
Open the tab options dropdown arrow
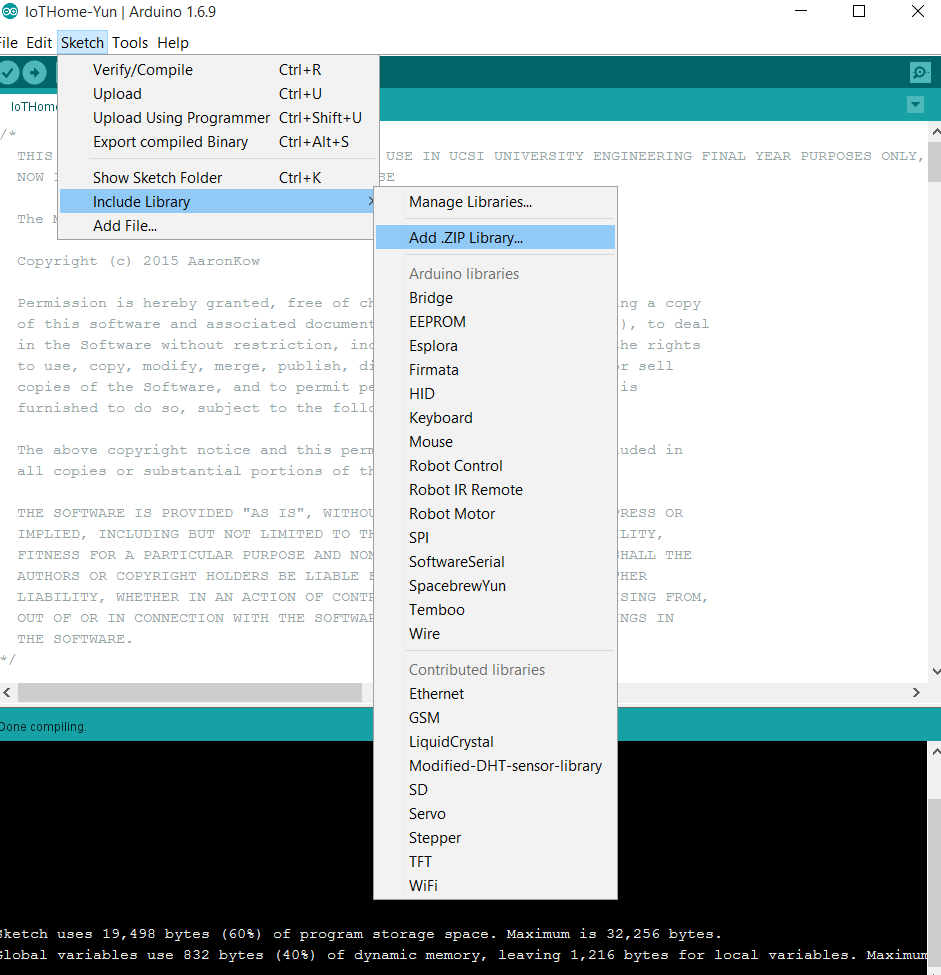[915, 104]
